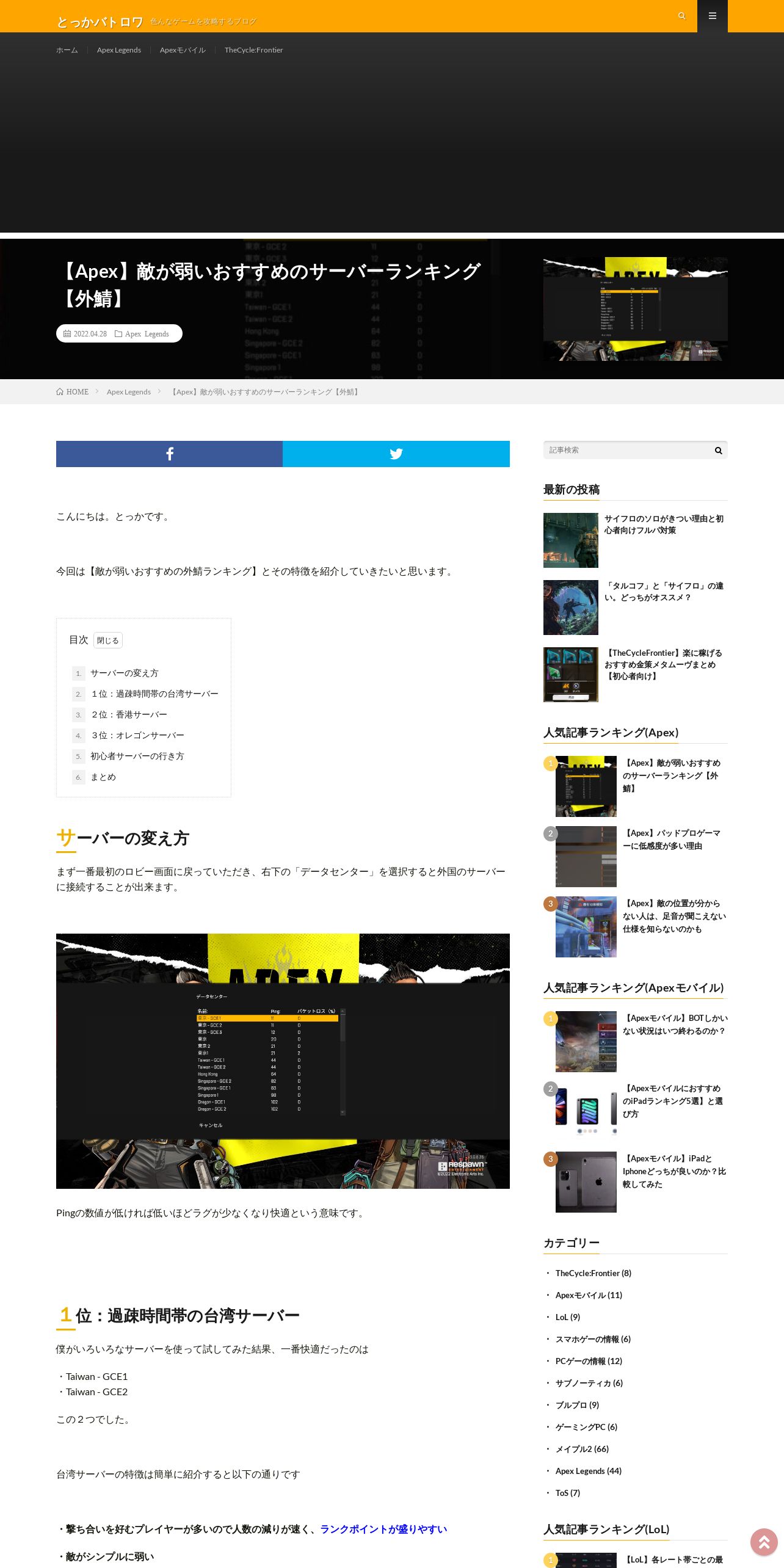Click the text ・Taiwan - GCE1
Image resolution: width=784 pixels, height=1568 pixels.
(x=92, y=1376)
